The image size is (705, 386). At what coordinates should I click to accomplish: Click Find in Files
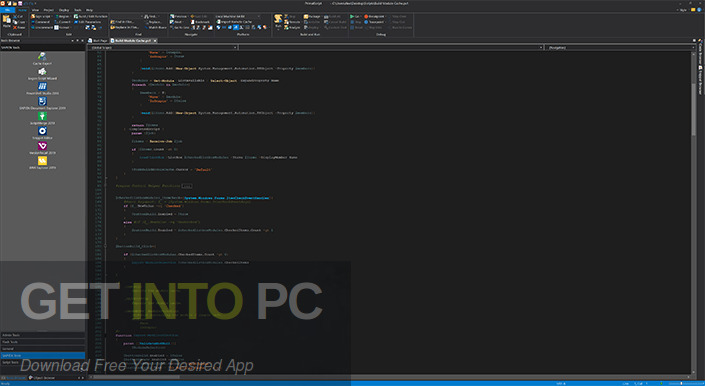[x=122, y=22]
